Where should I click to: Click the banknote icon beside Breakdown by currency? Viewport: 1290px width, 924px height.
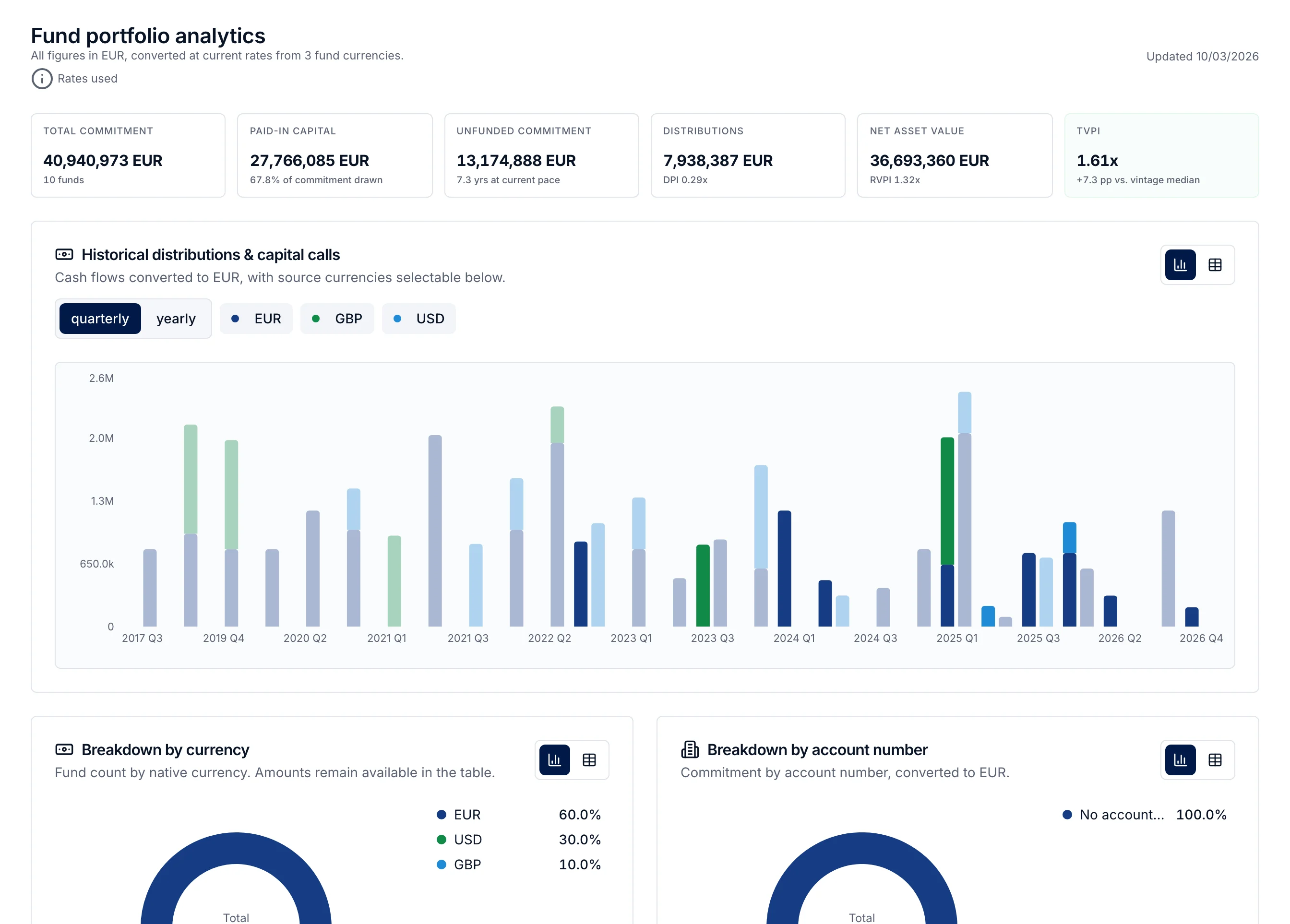[64, 749]
